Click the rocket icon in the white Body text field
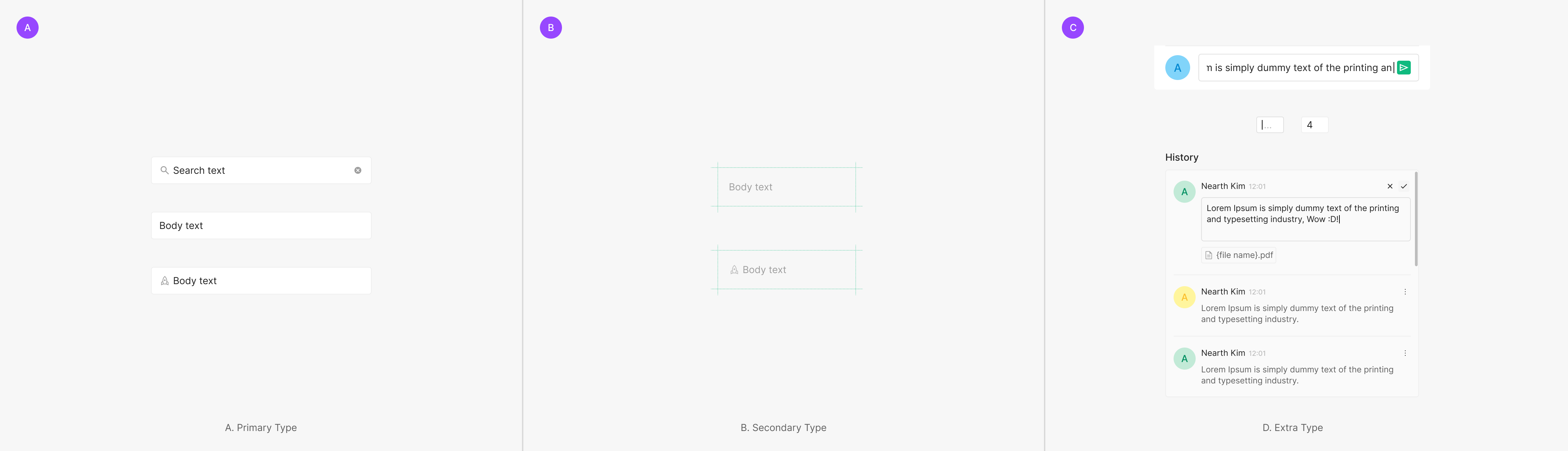This screenshot has width=1568, height=451. click(164, 281)
